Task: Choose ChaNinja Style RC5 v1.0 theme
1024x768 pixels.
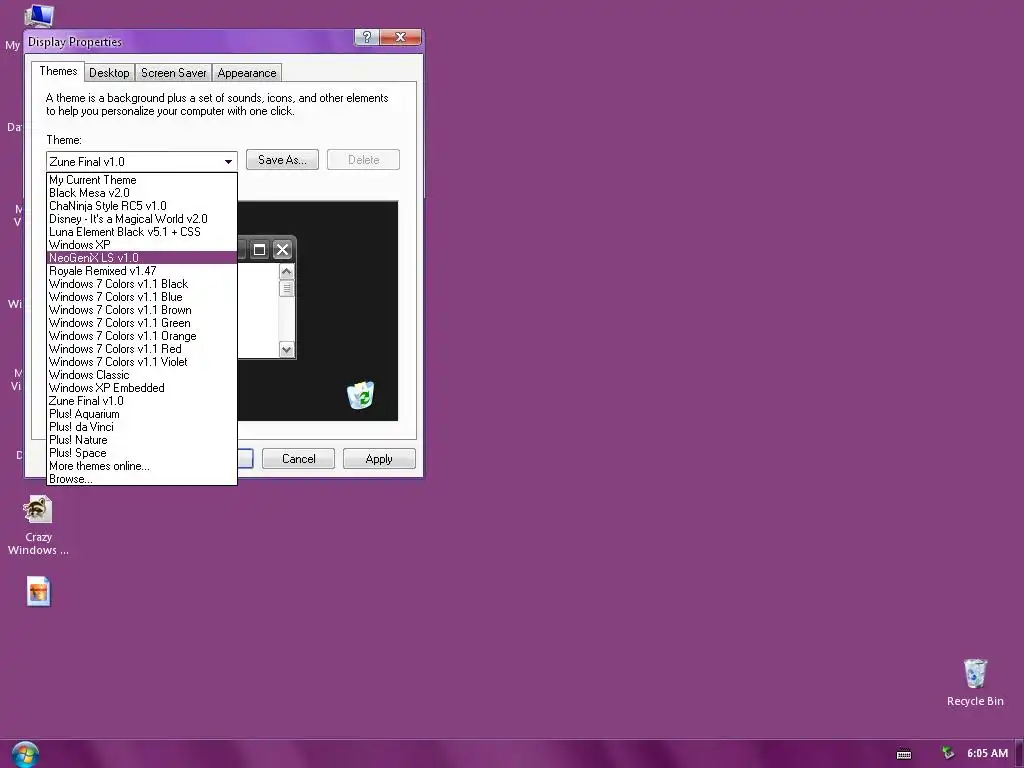Action: click(x=142, y=206)
